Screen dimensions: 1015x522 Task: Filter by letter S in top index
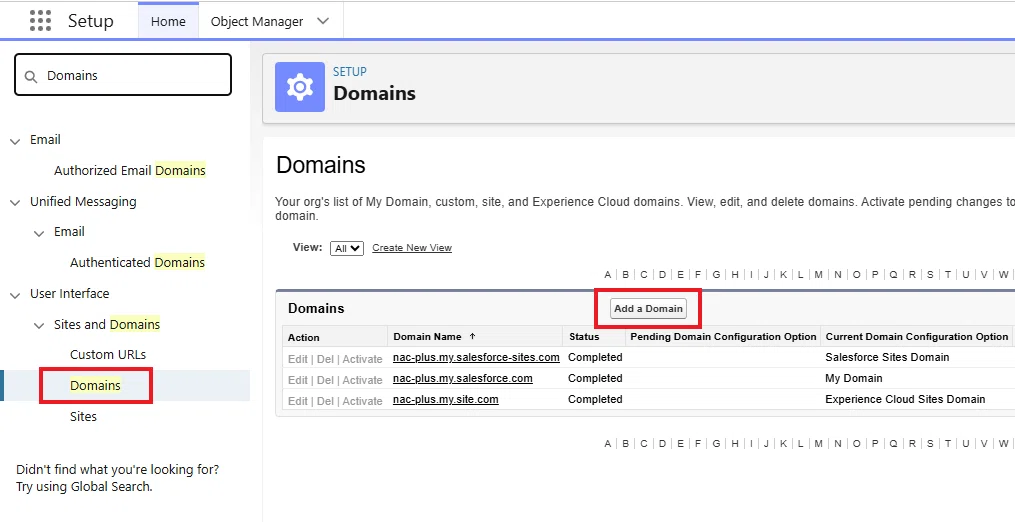point(930,275)
